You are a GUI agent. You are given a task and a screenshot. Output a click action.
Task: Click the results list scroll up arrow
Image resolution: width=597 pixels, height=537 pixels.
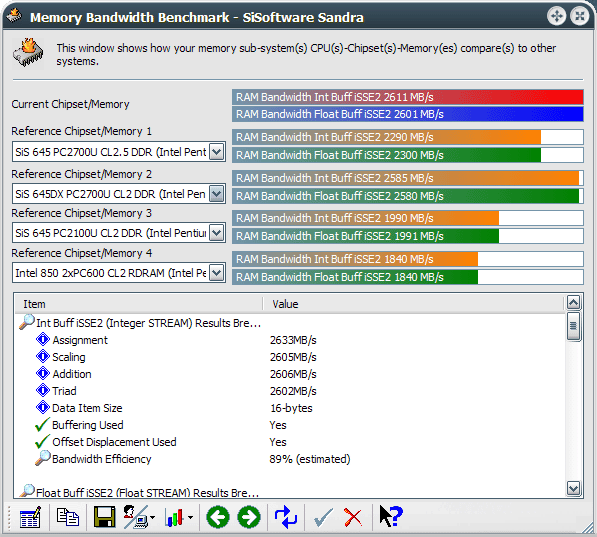(x=573, y=303)
